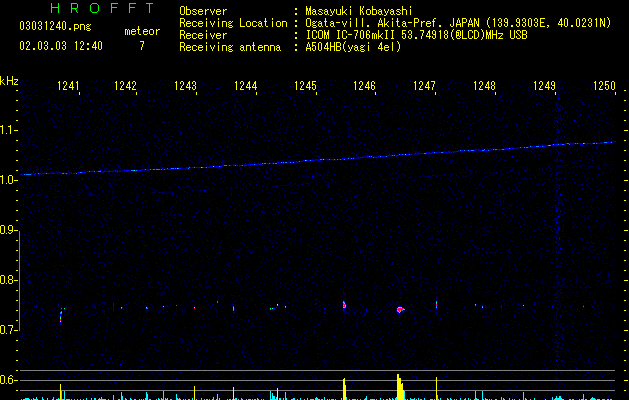
Task: Select the file name 03031240.png
Action: click(x=55, y=27)
